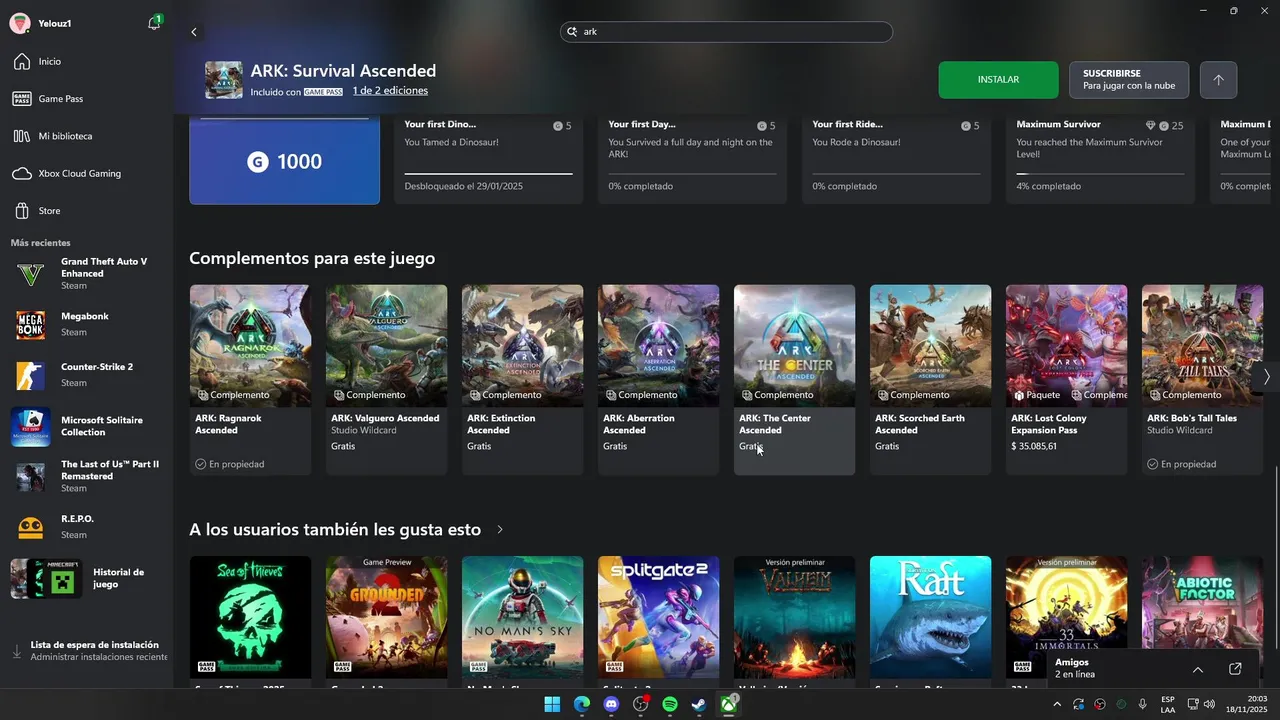This screenshot has width=1280, height=720.
Task: Click the microphone tray icon
Action: click(1142, 704)
